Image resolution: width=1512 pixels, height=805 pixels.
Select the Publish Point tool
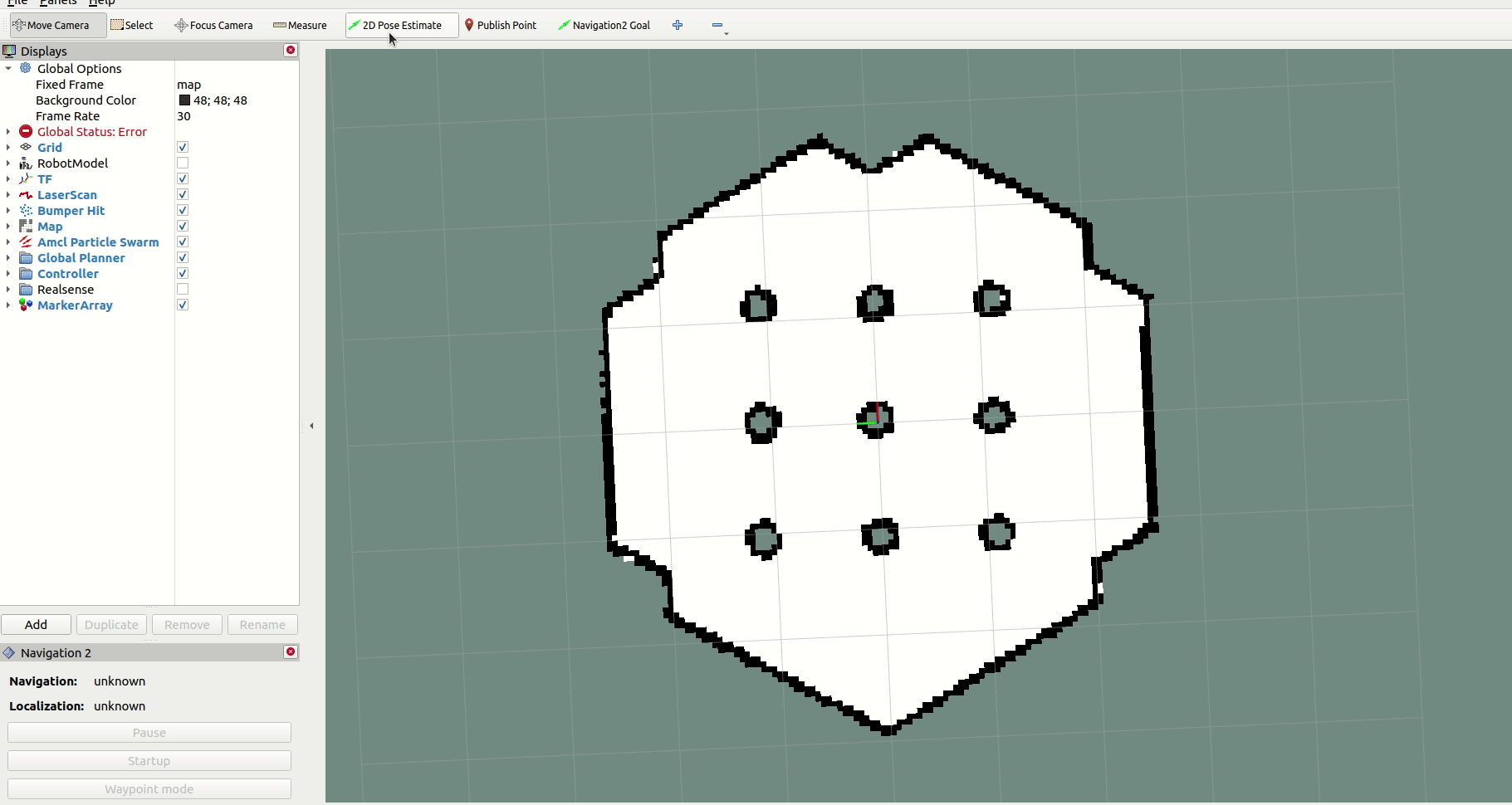click(x=502, y=25)
